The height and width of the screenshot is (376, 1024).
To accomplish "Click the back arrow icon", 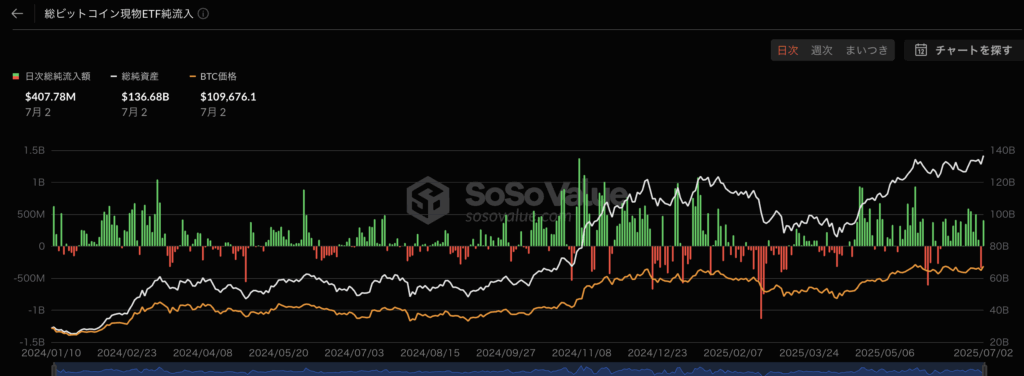I will coord(18,14).
